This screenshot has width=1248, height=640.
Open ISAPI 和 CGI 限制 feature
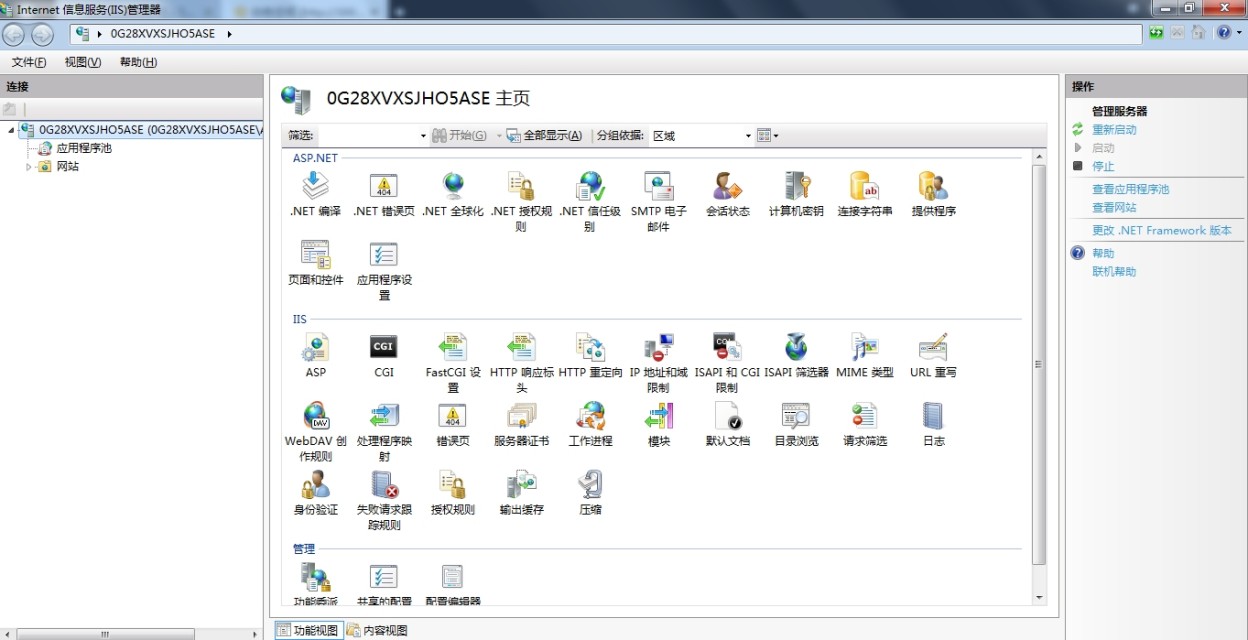pos(727,362)
